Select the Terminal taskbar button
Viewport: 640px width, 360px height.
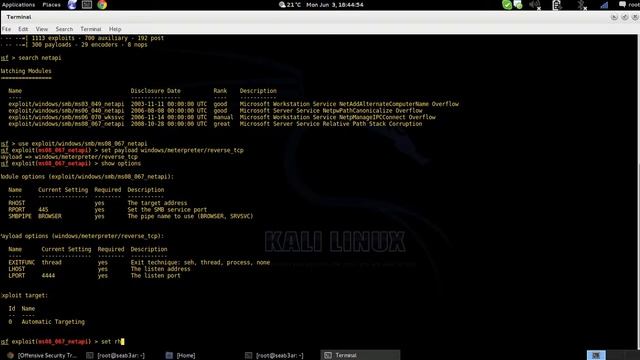click(360, 356)
